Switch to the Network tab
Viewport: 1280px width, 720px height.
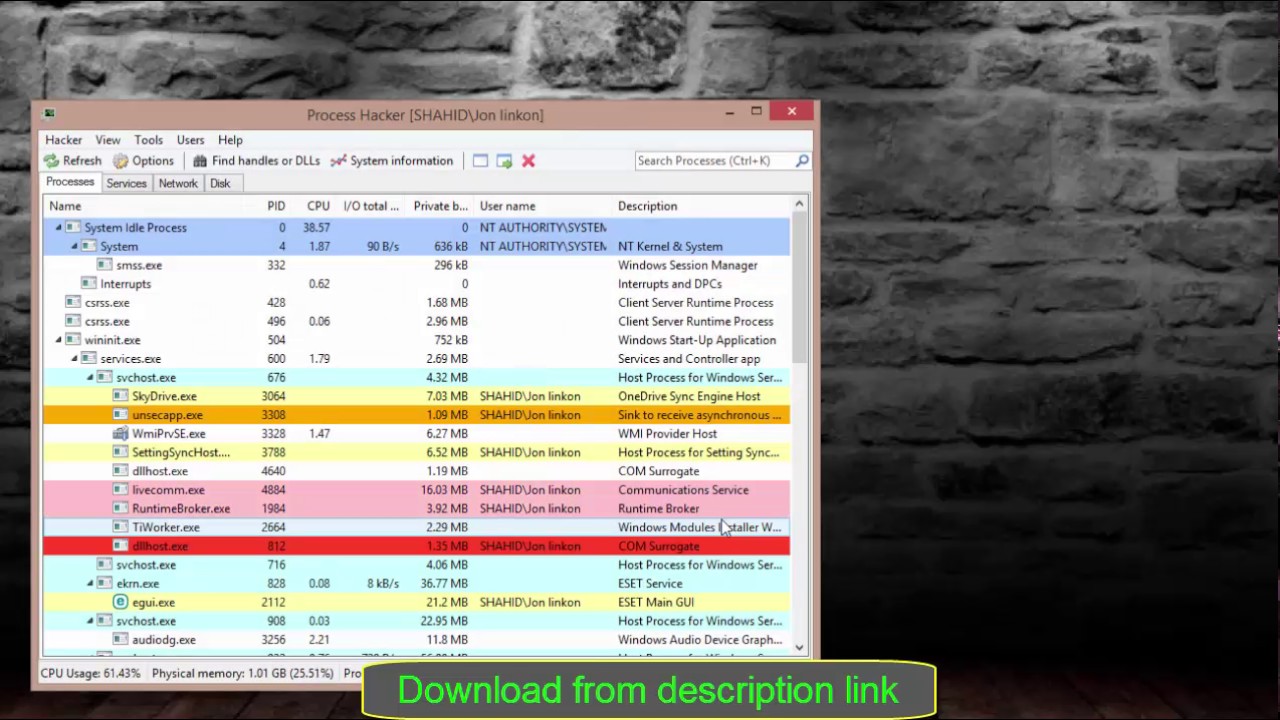pyautogui.click(x=178, y=183)
